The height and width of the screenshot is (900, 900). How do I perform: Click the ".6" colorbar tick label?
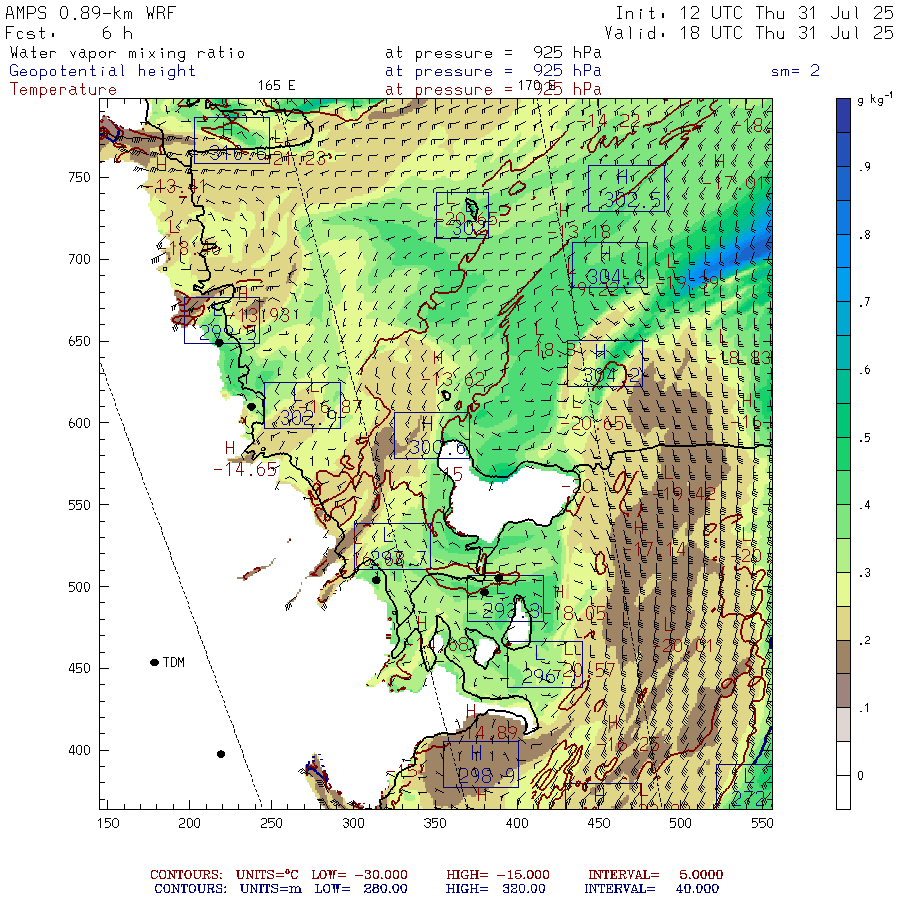coord(864,370)
